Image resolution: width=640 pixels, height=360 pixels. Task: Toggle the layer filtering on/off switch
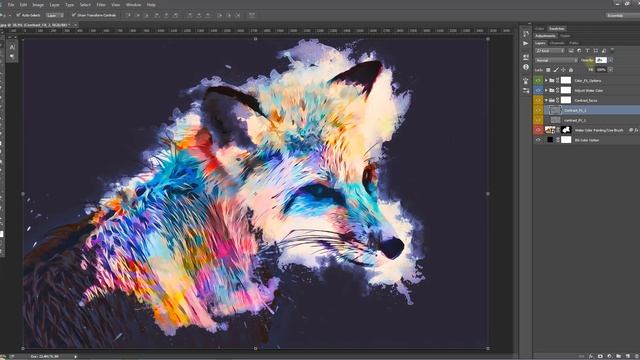(612, 51)
